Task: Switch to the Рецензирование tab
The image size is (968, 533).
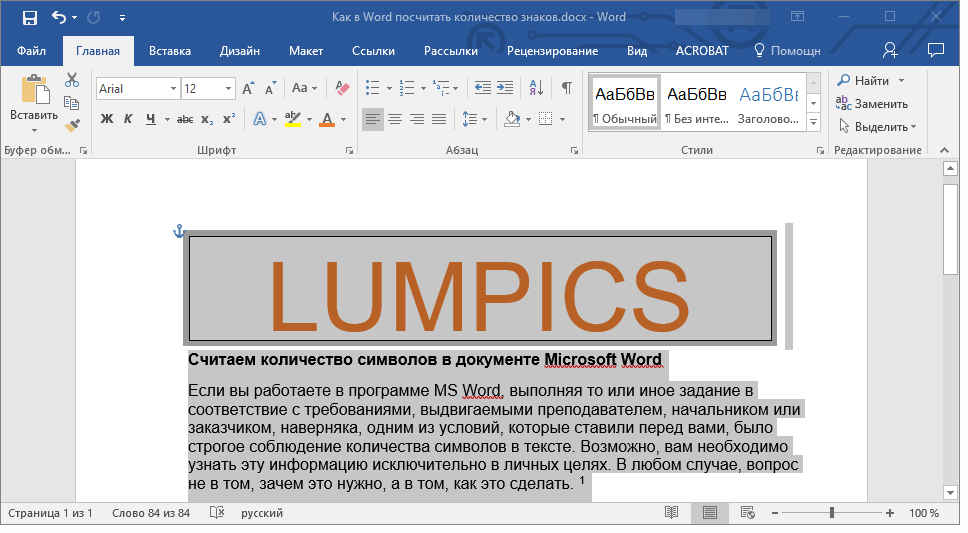Action: click(x=552, y=51)
